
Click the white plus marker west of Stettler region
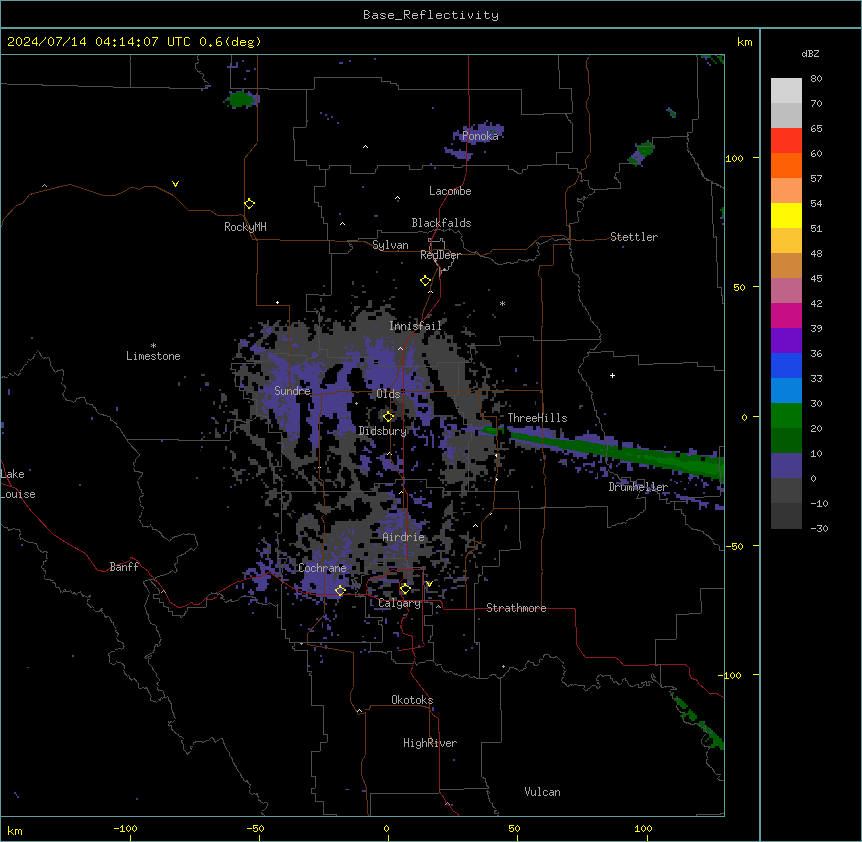click(612, 375)
